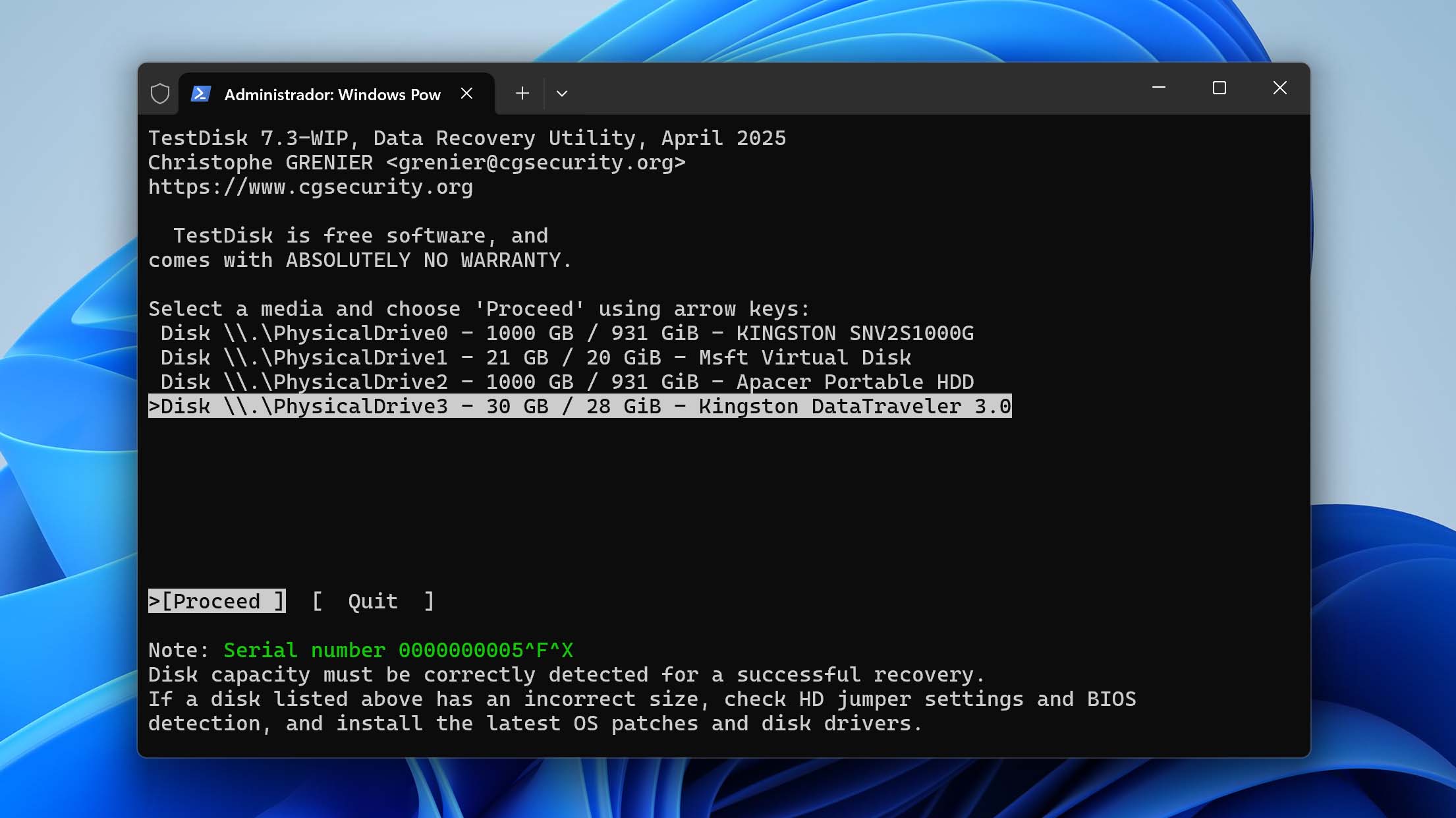The image size is (1456, 818).
Task: Click the 'Select a media and choose' prompt line
Action: [x=479, y=308]
